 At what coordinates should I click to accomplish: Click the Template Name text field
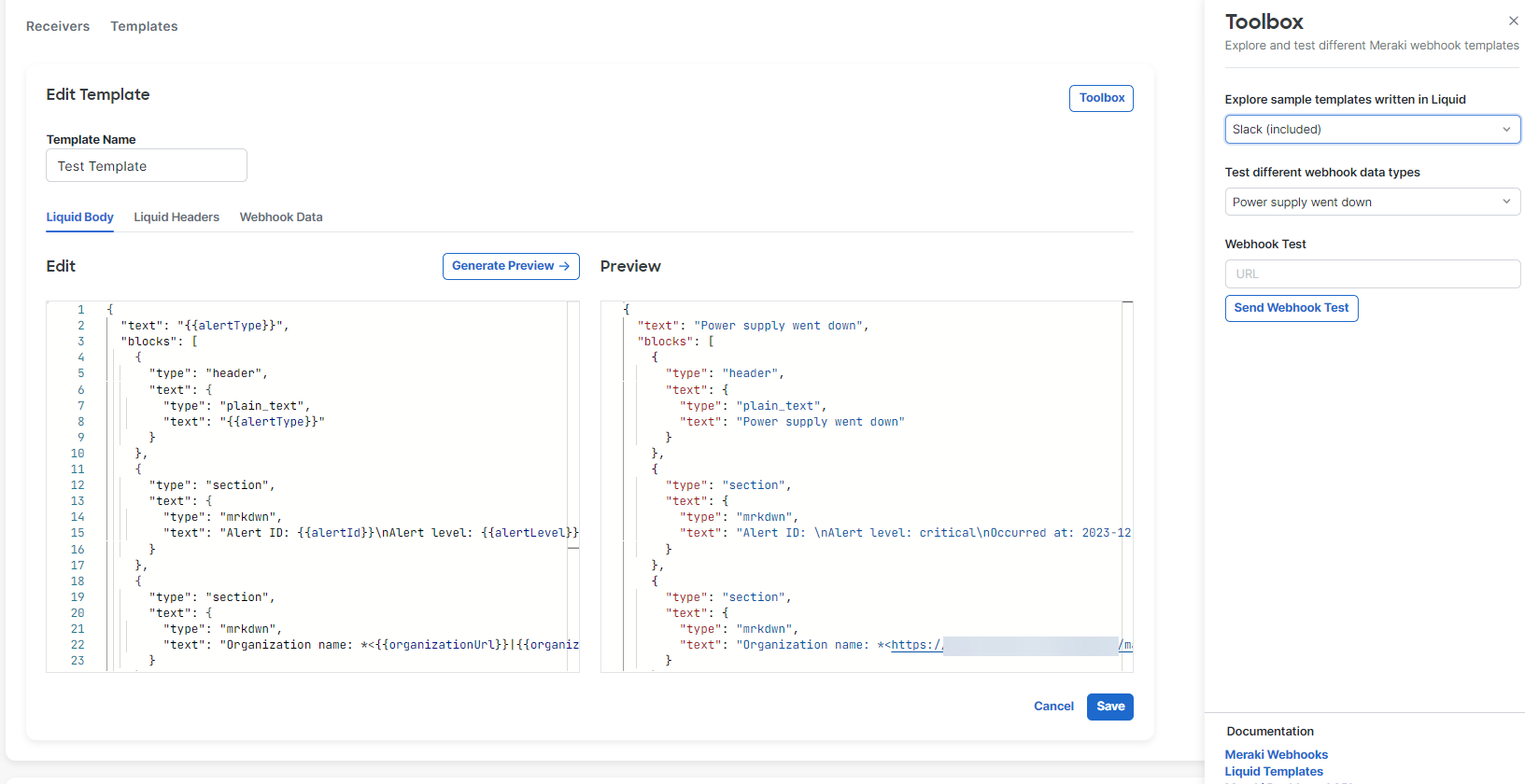pyautogui.click(x=147, y=166)
